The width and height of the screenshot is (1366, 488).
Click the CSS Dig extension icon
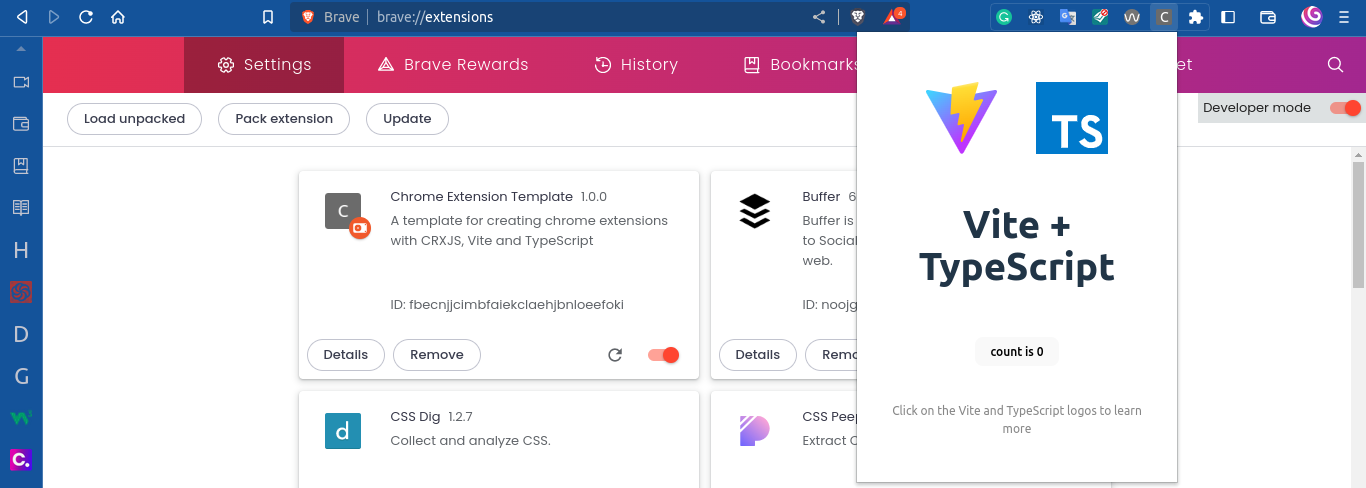click(343, 431)
